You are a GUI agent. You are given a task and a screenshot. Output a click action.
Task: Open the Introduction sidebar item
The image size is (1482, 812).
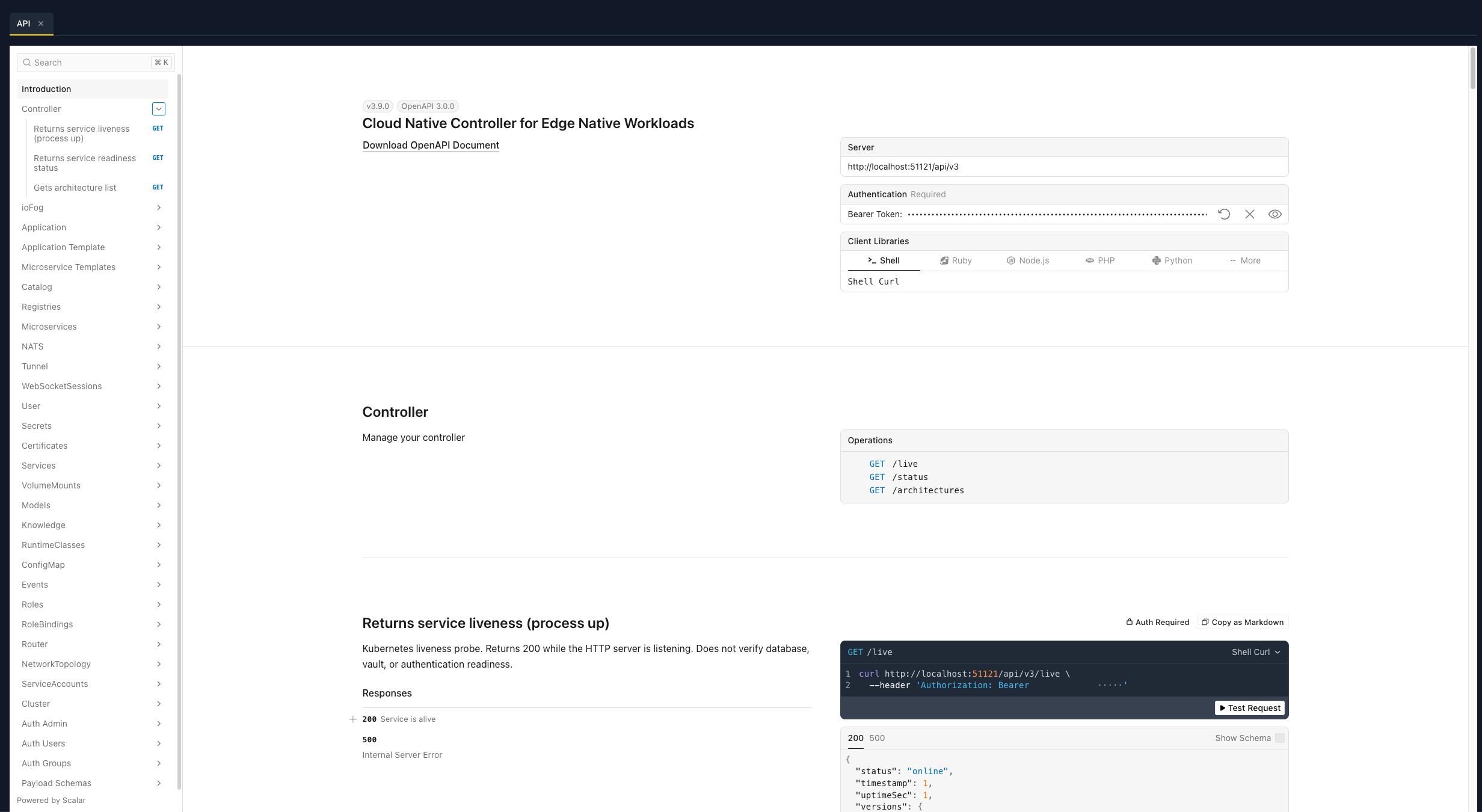(x=92, y=89)
